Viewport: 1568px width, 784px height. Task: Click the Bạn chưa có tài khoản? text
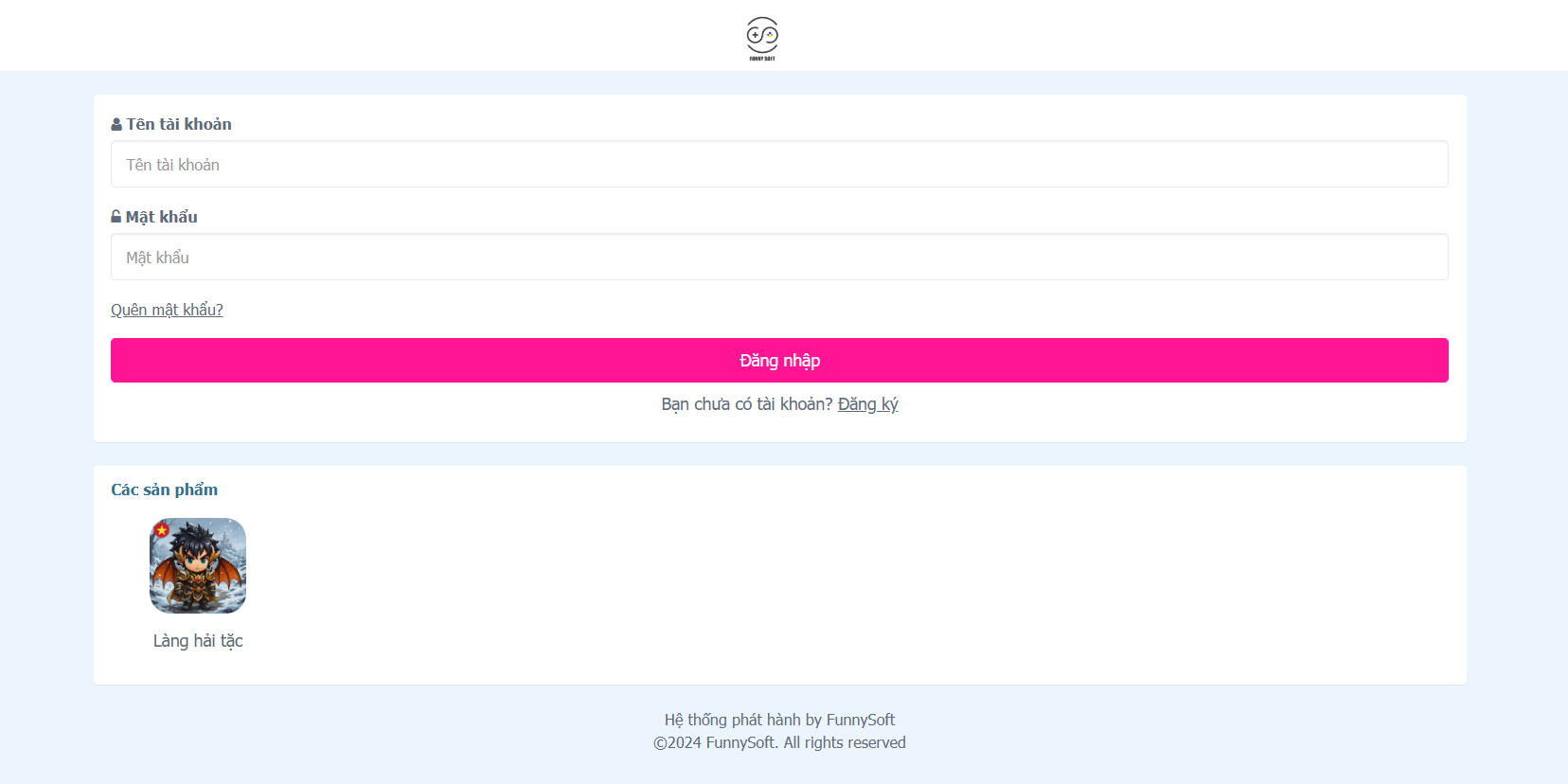click(x=746, y=404)
